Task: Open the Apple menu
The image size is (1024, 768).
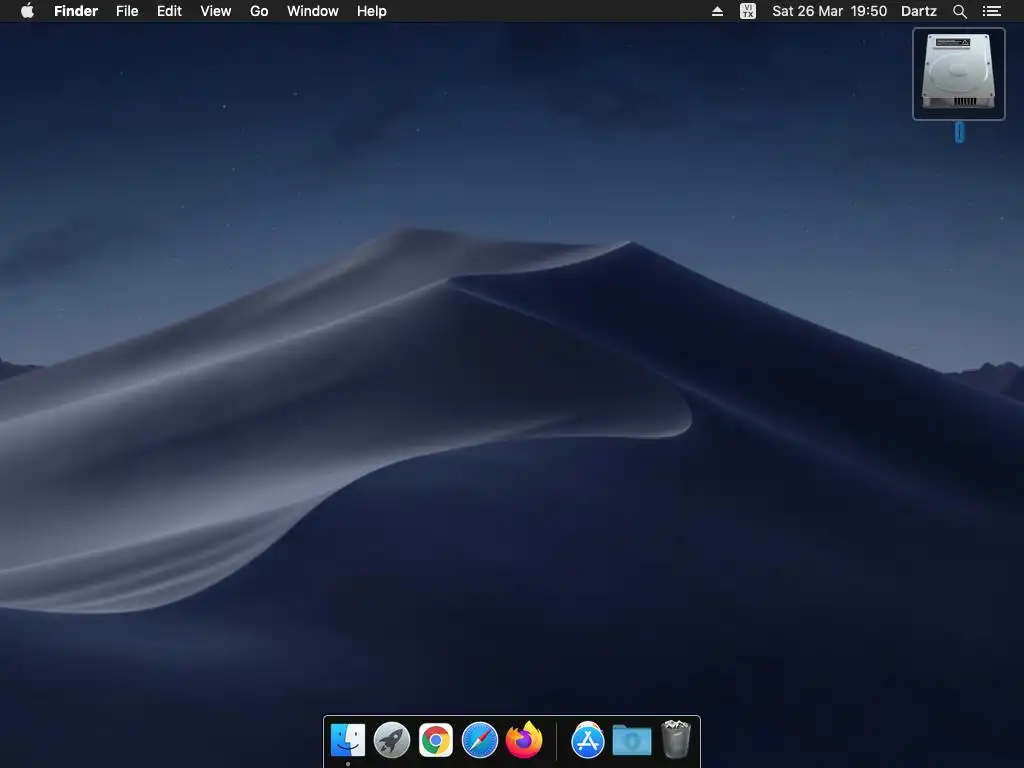Action: coord(27,10)
